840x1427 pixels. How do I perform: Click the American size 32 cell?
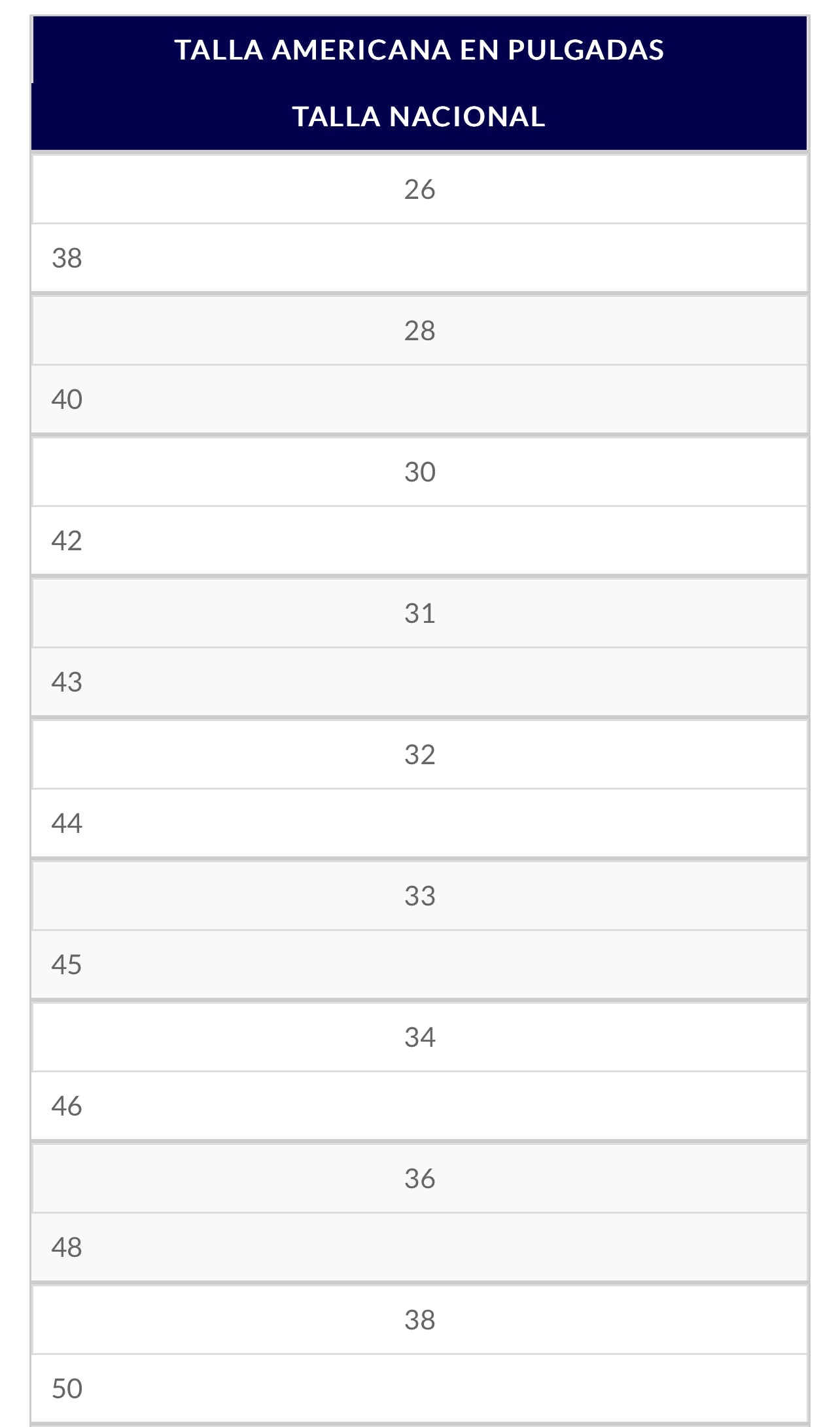(419, 754)
